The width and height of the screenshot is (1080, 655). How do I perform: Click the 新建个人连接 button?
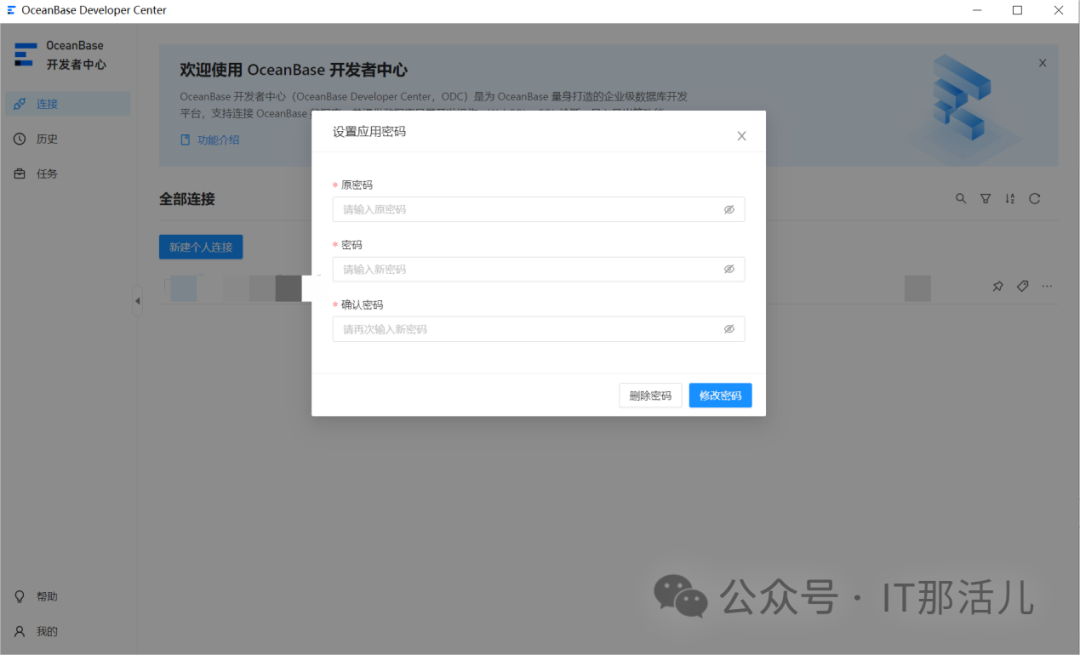tap(200, 247)
